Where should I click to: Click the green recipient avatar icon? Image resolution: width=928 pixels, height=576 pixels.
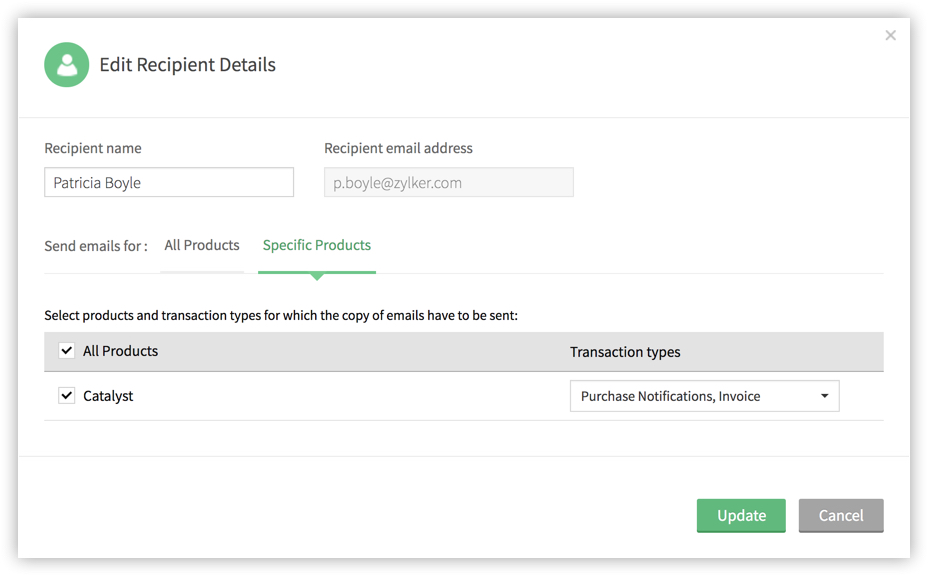click(67, 65)
